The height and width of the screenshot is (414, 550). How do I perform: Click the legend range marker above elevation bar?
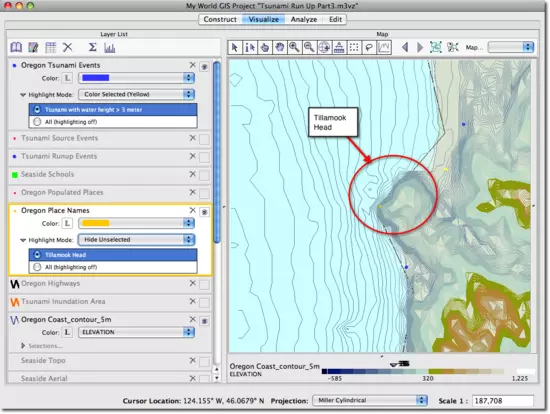[400, 364]
